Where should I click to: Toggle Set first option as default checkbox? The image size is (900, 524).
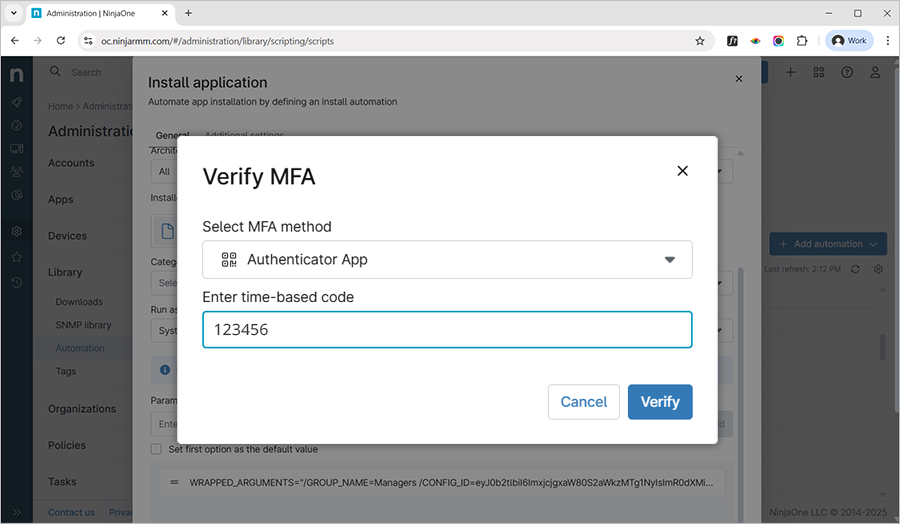(156, 450)
